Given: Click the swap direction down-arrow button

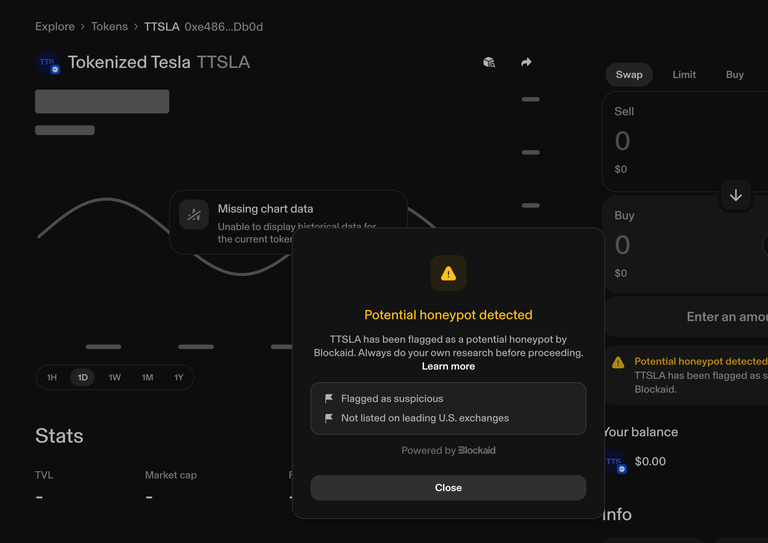Looking at the screenshot, I should pos(736,195).
